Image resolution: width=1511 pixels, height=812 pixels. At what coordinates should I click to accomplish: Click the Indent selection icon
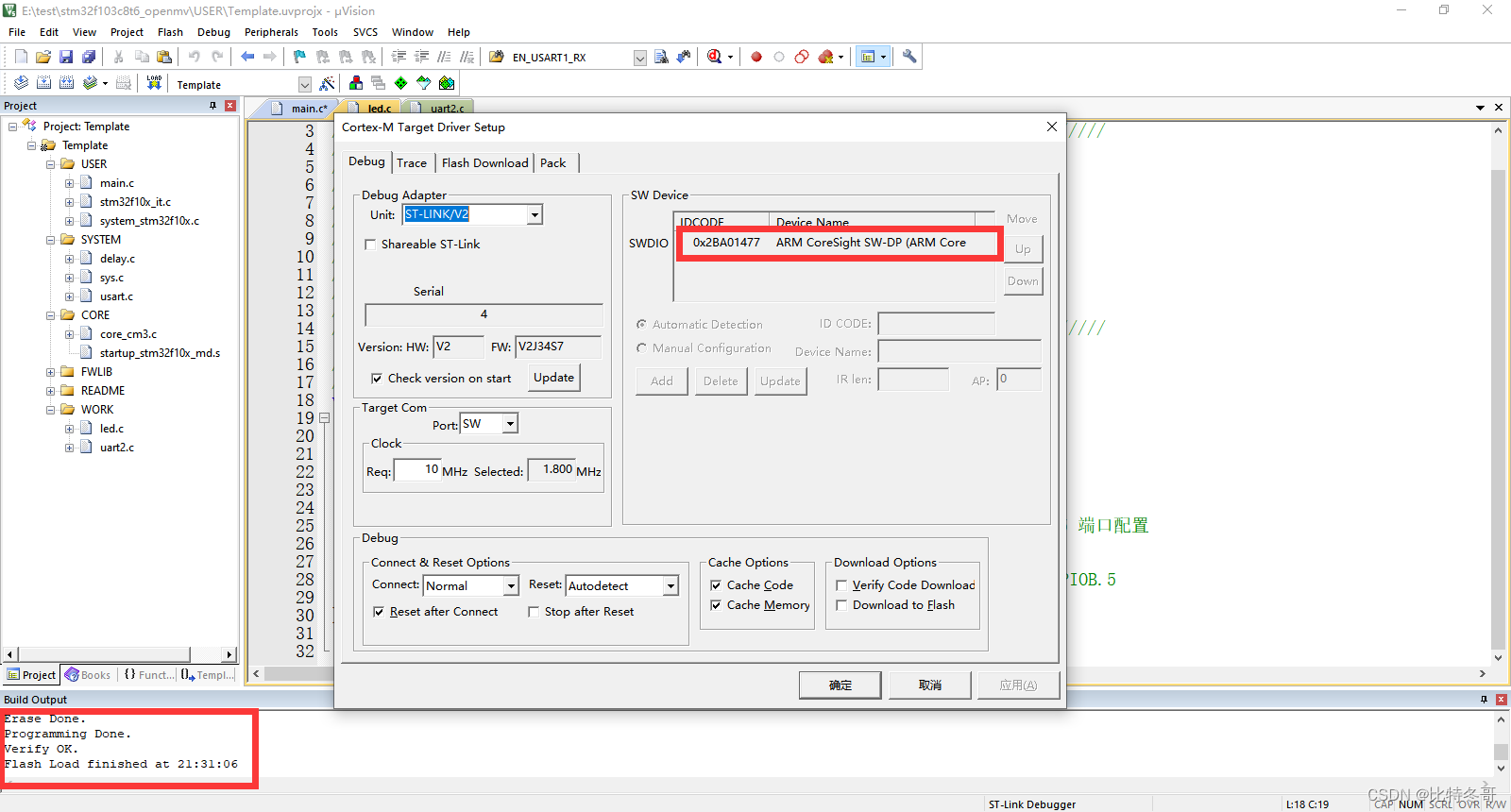399,57
